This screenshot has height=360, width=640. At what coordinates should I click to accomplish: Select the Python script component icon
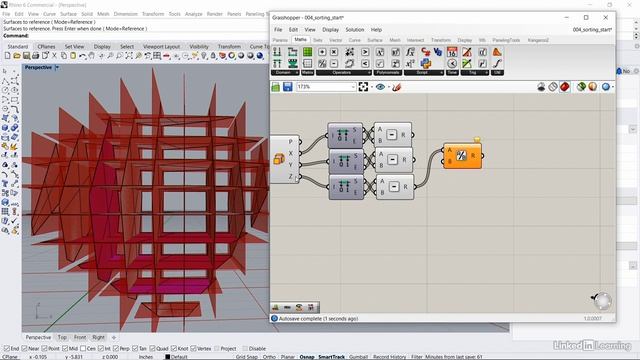(x=426, y=63)
